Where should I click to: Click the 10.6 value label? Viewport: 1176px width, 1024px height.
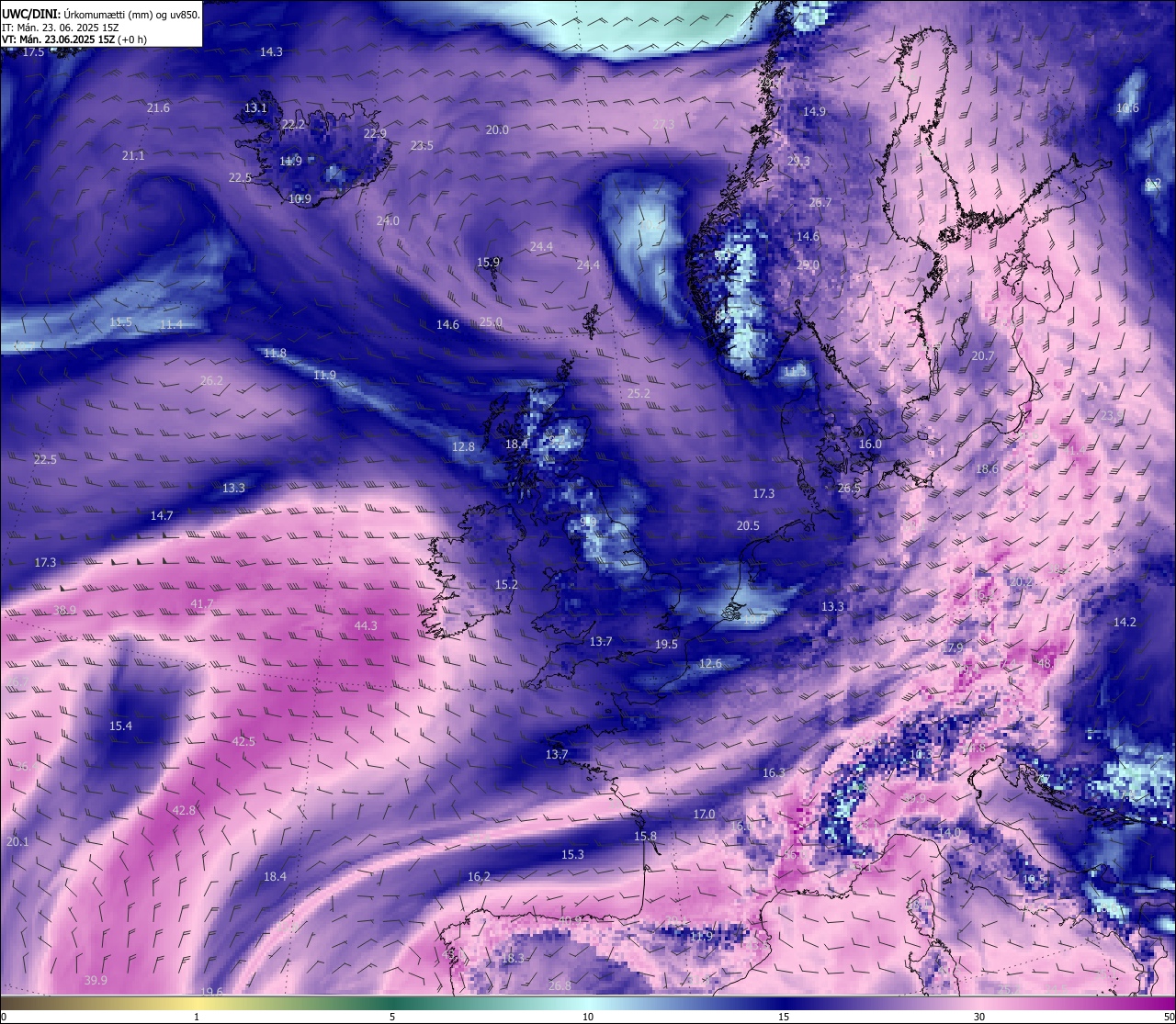[x=1127, y=107]
